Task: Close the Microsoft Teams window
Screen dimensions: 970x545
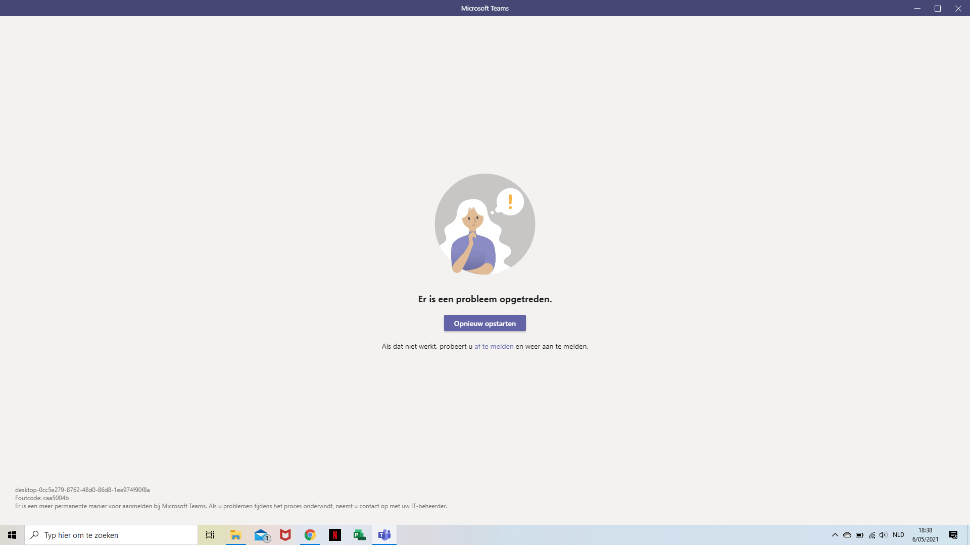Action: pos(958,8)
